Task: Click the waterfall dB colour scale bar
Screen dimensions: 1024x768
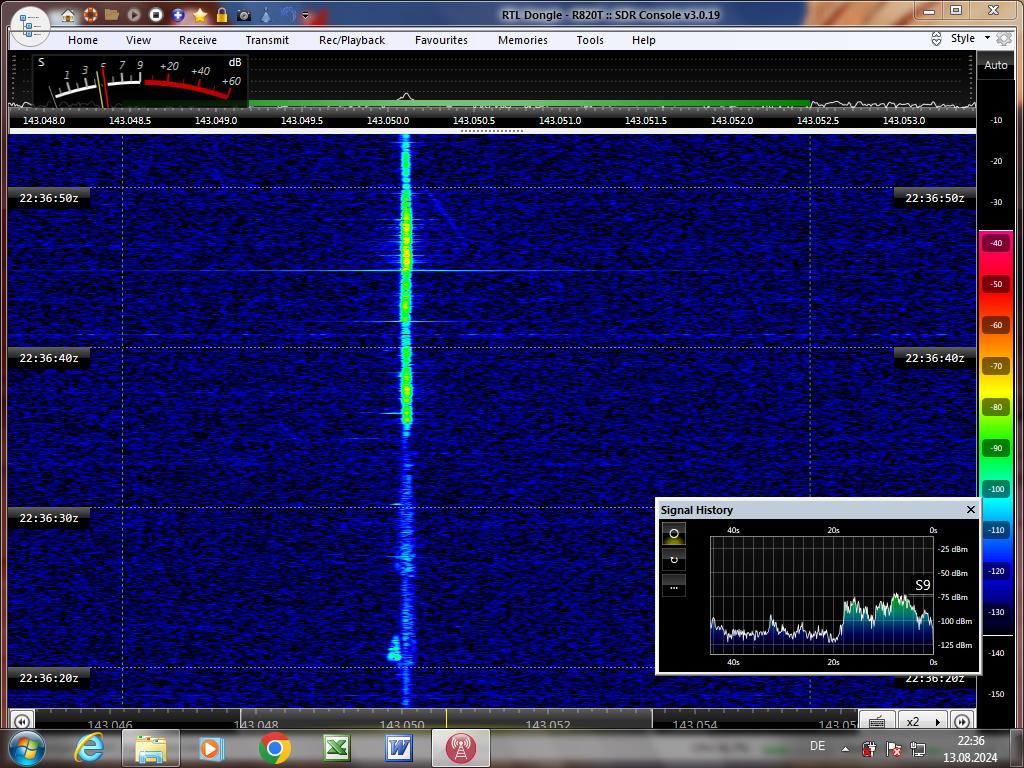Action: (995, 433)
